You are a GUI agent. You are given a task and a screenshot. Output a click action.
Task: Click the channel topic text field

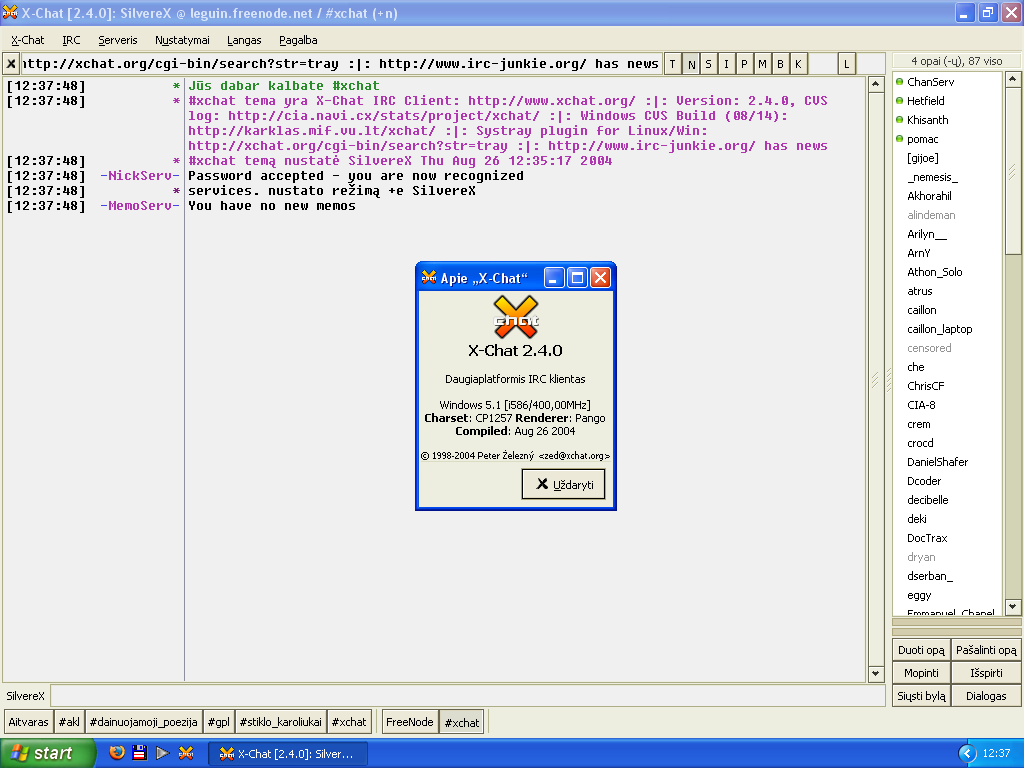point(341,64)
